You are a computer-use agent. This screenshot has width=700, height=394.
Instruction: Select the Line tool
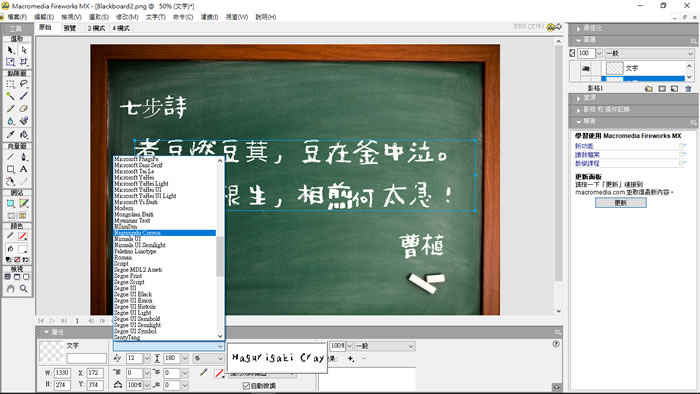click(x=10, y=157)
